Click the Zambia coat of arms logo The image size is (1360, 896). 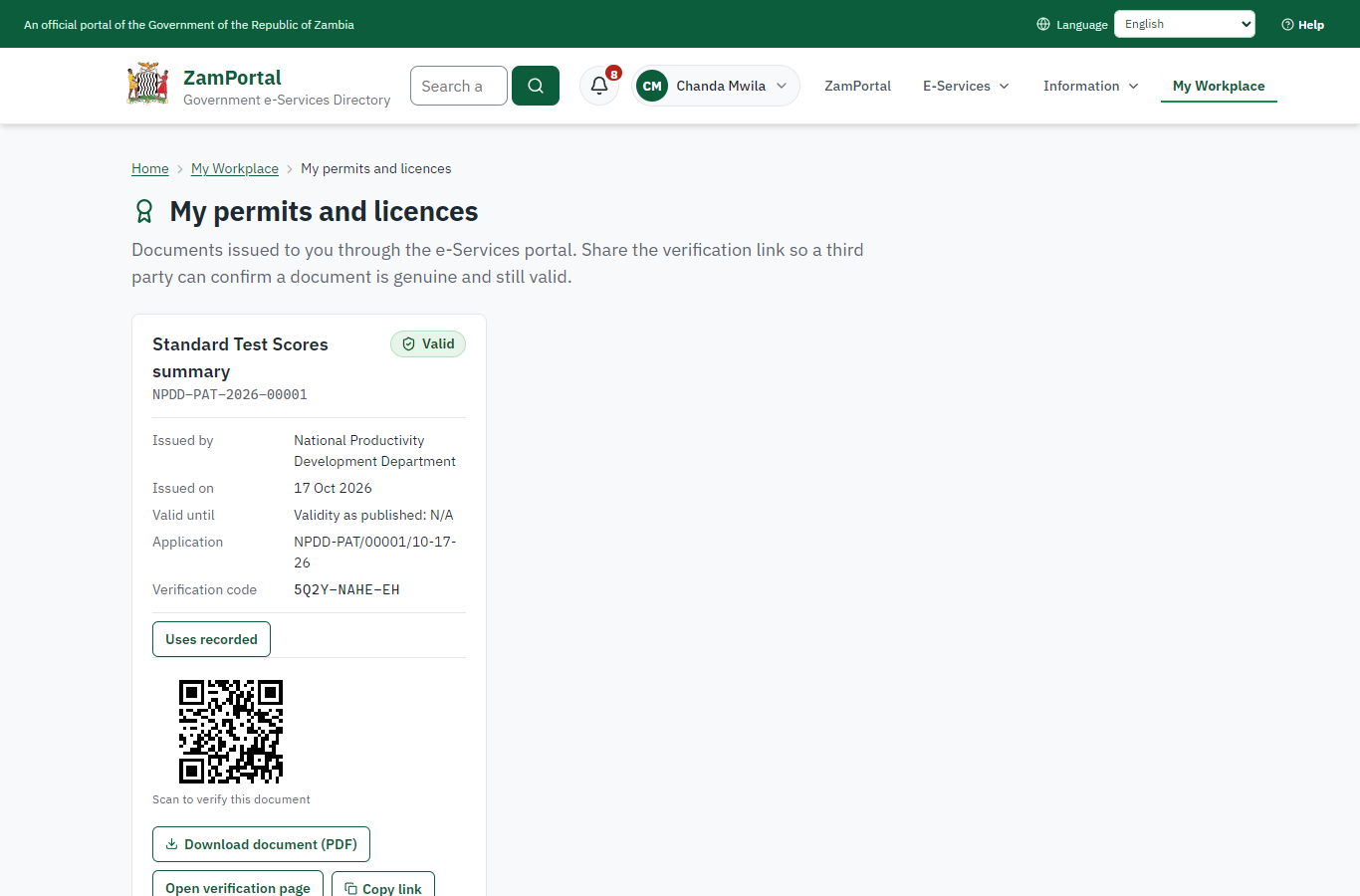coord(148,85)
